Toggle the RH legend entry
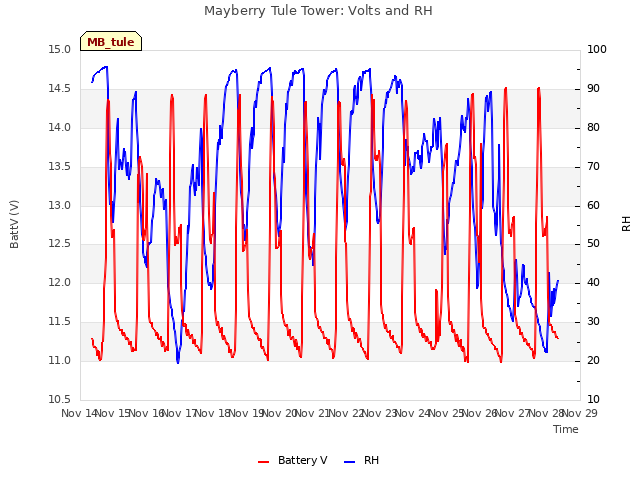The image size is (640, 480). pos(362,460)
